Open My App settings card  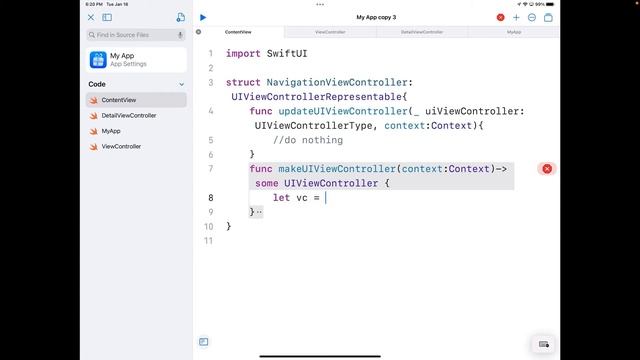click(136, 60)
